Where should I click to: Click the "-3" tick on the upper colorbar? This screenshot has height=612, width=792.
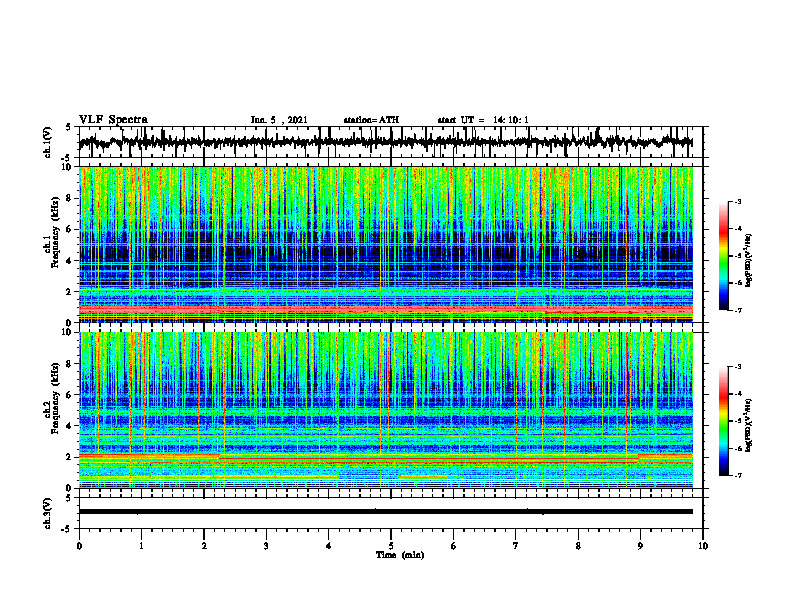(738, 202)
